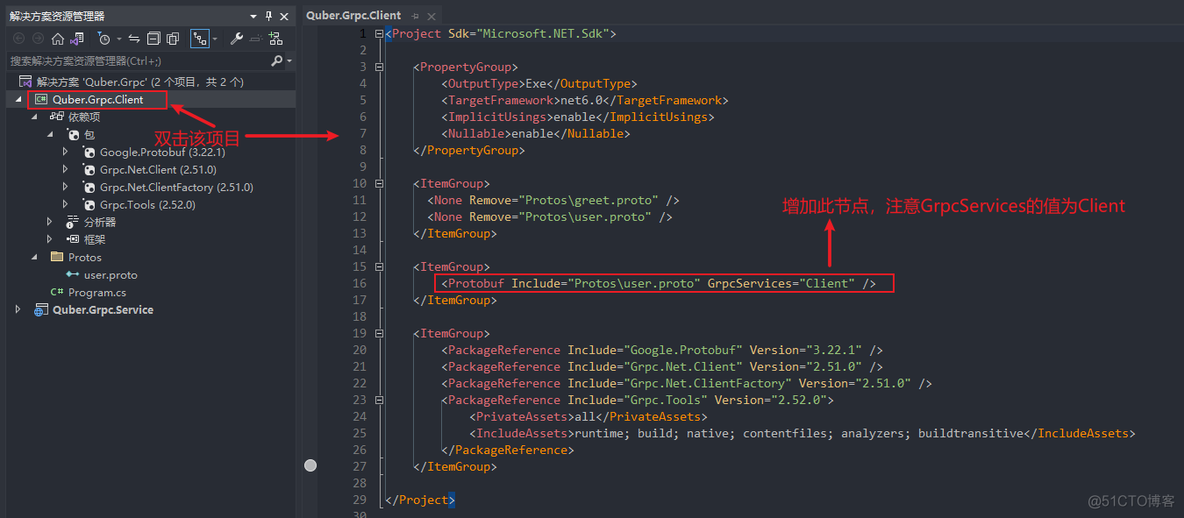1184x518 pixels.
Task: Open properties with the wrench icon
Action: [236, 39]
